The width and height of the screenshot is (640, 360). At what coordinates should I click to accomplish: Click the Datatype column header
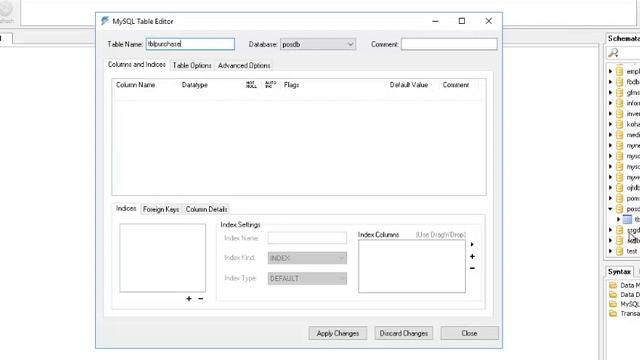195,85
